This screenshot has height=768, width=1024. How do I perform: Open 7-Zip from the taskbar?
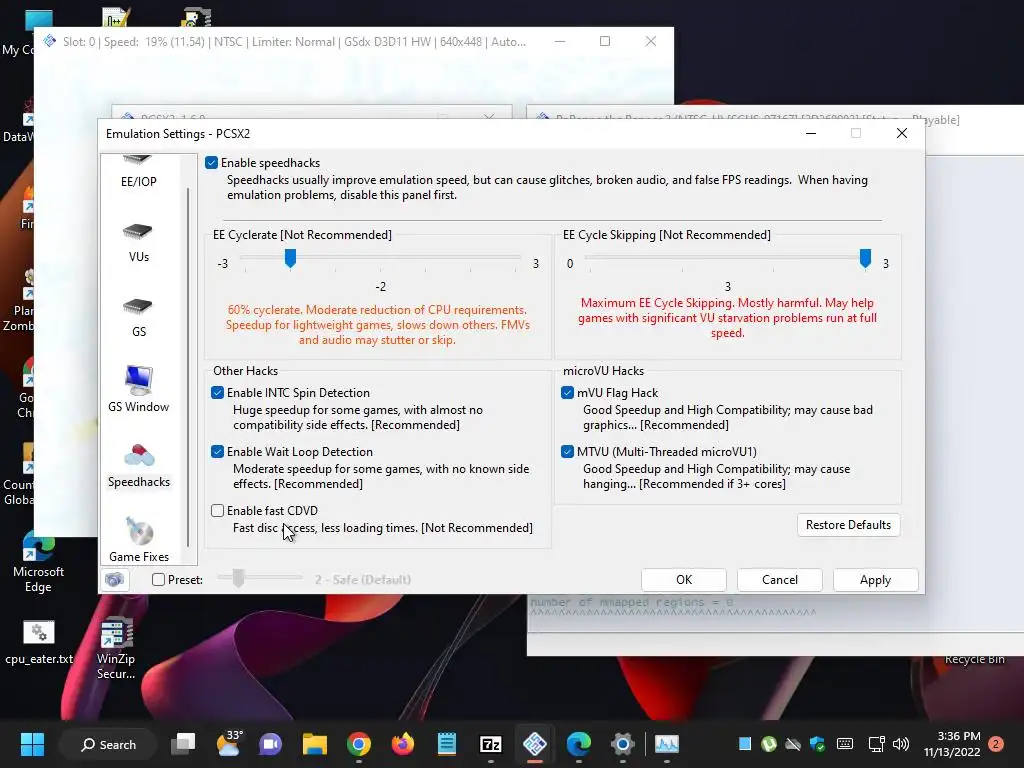pos(490,744)
